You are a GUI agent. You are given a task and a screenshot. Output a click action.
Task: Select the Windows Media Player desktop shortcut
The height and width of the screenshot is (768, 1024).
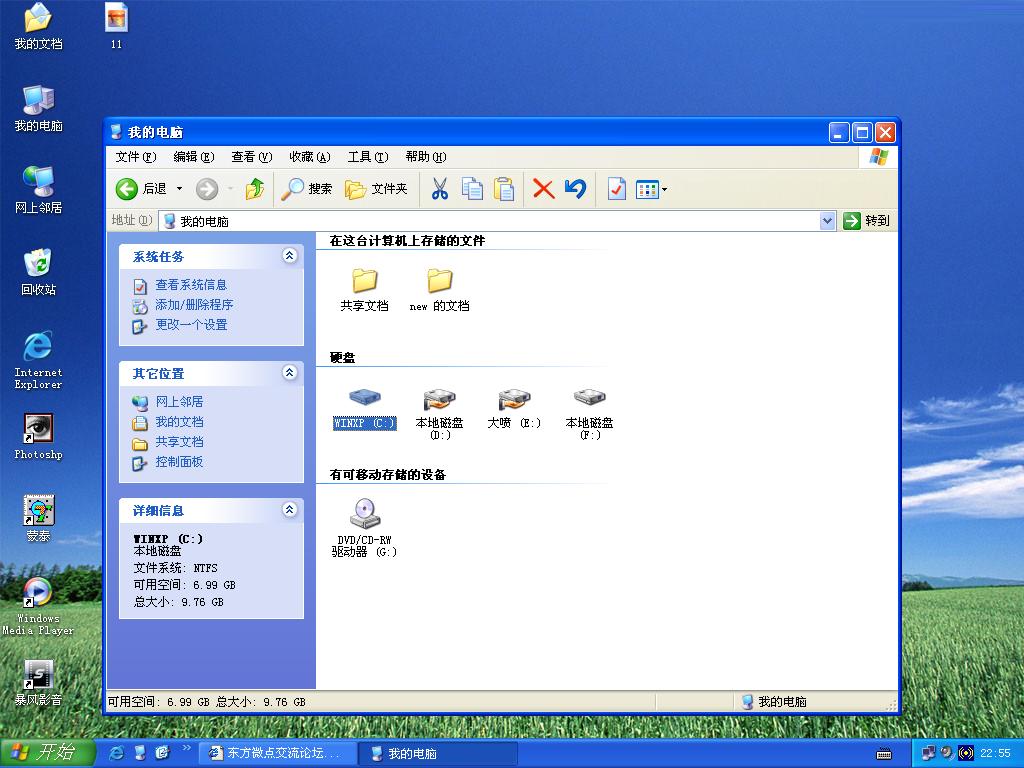[38, 606]
